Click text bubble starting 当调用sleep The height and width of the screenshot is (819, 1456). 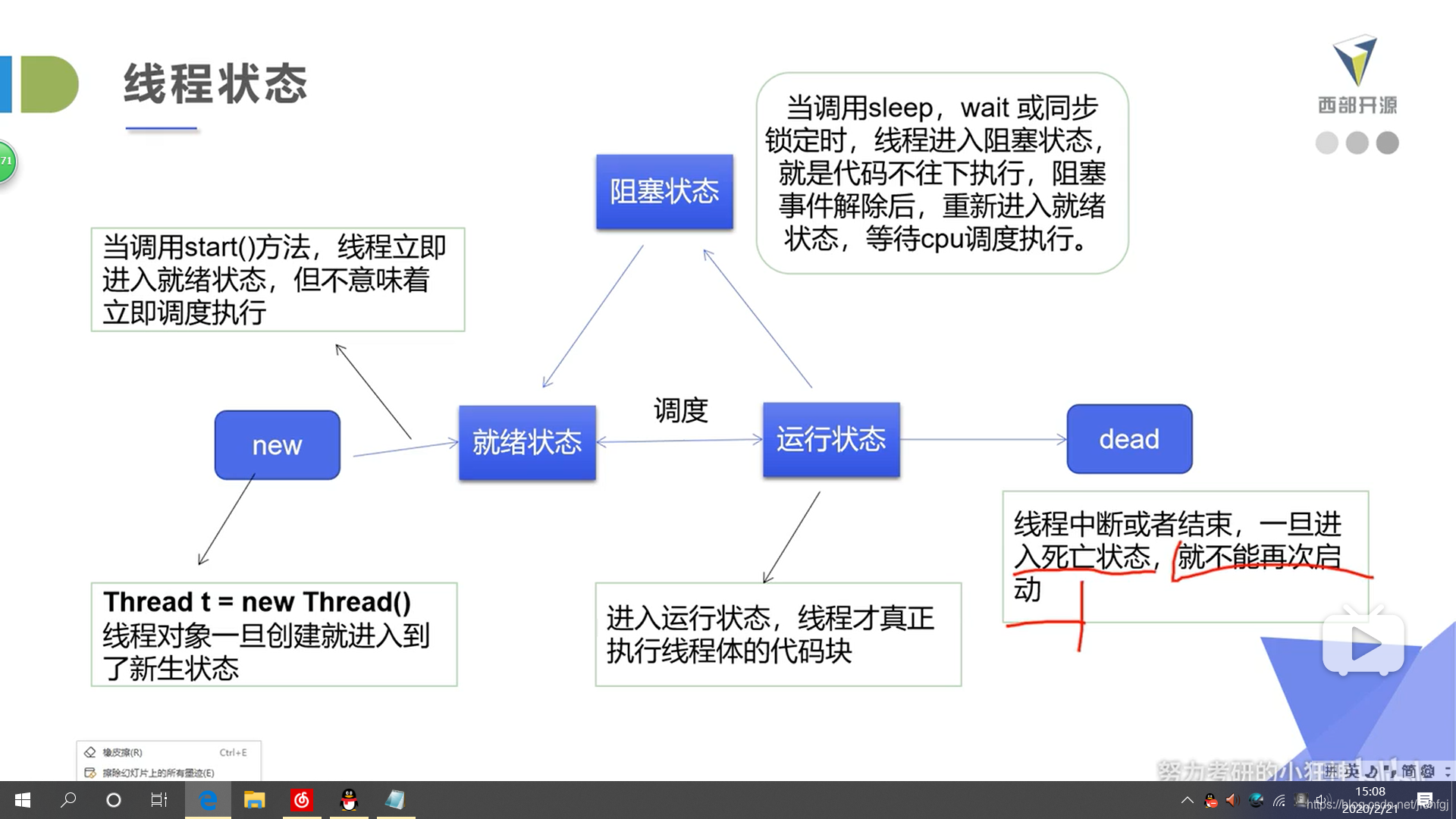pyautogui.click(x=942, y=173)
